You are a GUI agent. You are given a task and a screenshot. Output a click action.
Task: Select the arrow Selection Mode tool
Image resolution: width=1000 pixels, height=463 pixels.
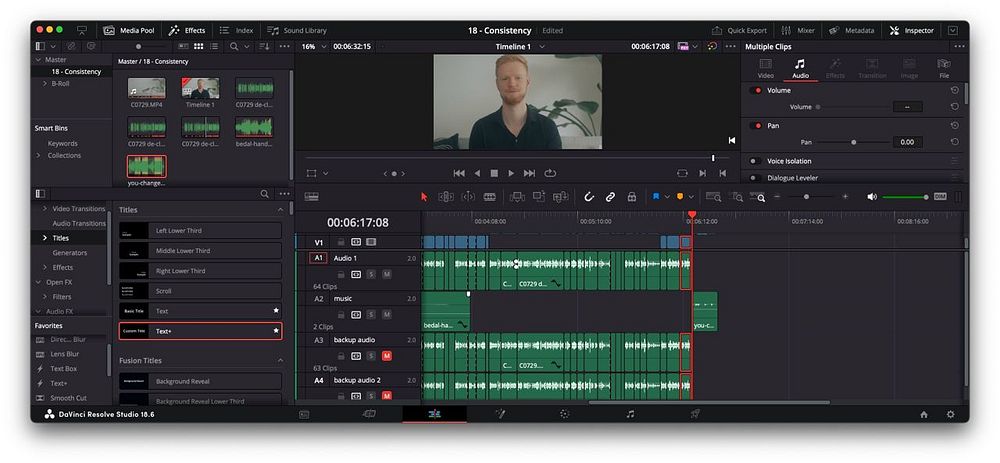click(x=423, y=197)
